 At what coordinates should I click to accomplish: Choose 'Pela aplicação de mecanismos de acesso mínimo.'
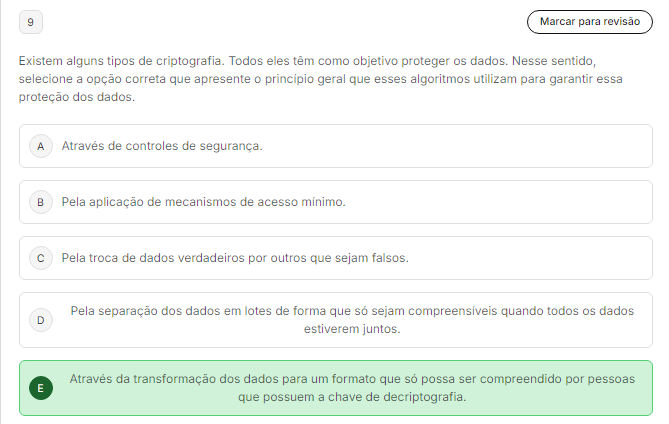[203, 202]
